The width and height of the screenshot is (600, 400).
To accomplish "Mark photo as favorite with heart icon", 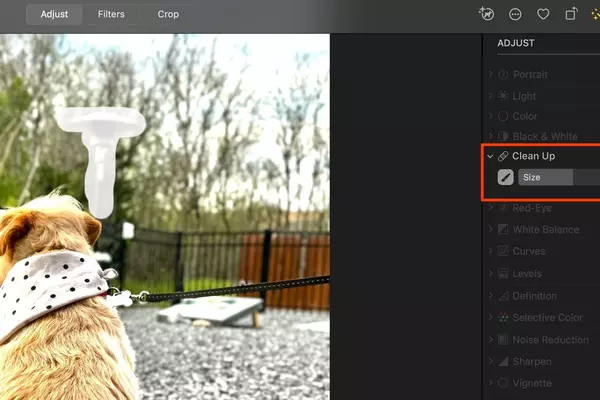I will pos(543,14).
